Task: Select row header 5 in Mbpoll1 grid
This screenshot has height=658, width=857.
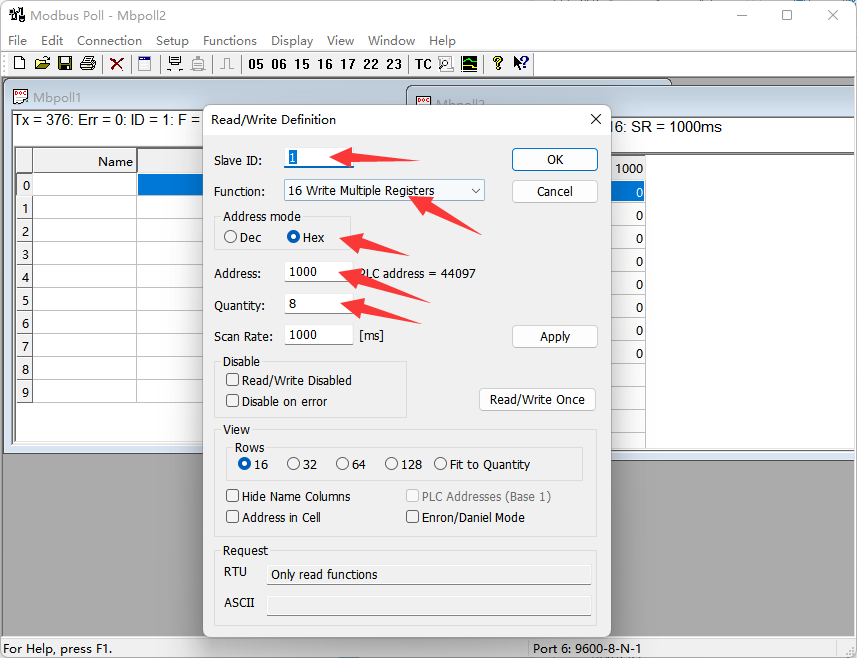Action: click(x=25, y=301)
